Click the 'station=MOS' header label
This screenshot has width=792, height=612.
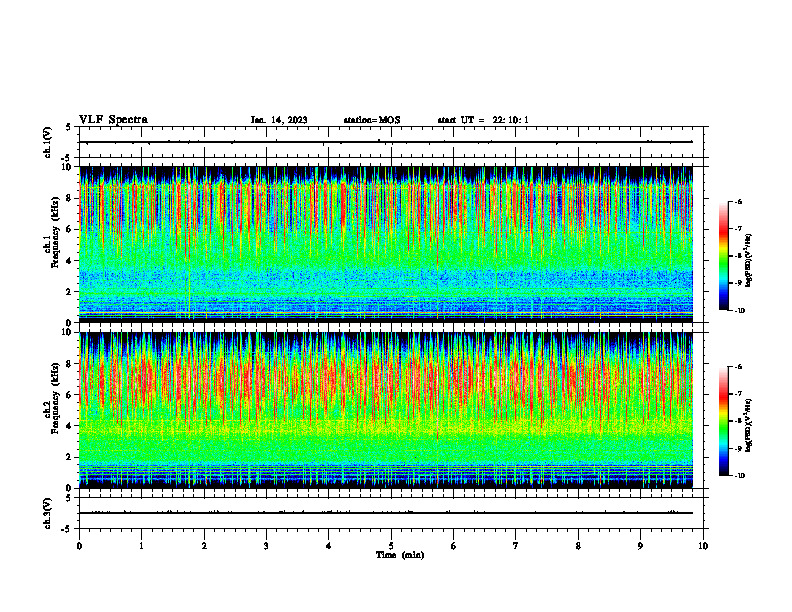click(x=372, y=120)
